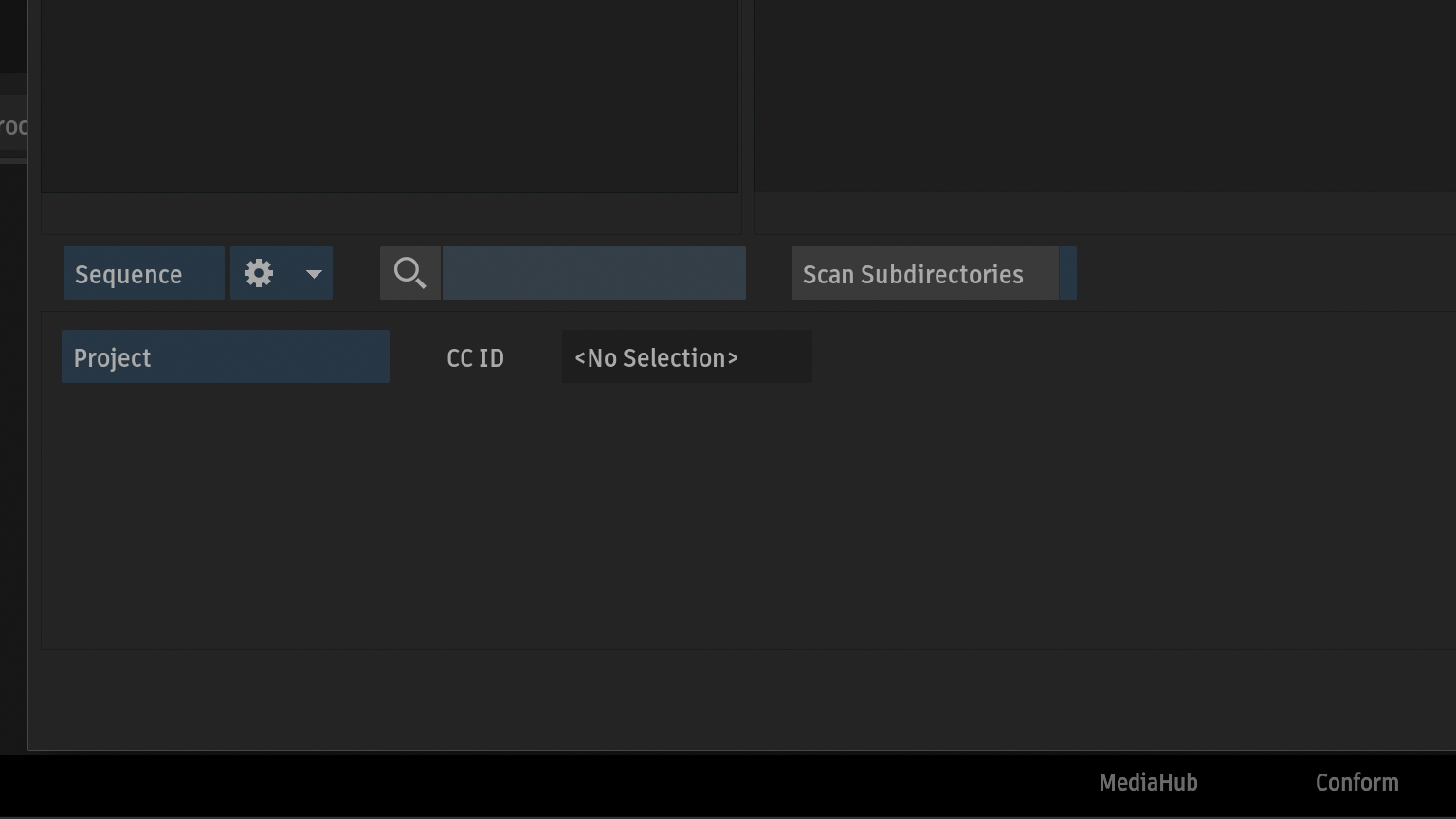This screenshot has height=819, width=1456.
Task: Select the partially visible tab at left edge
Action: point(13,126)
